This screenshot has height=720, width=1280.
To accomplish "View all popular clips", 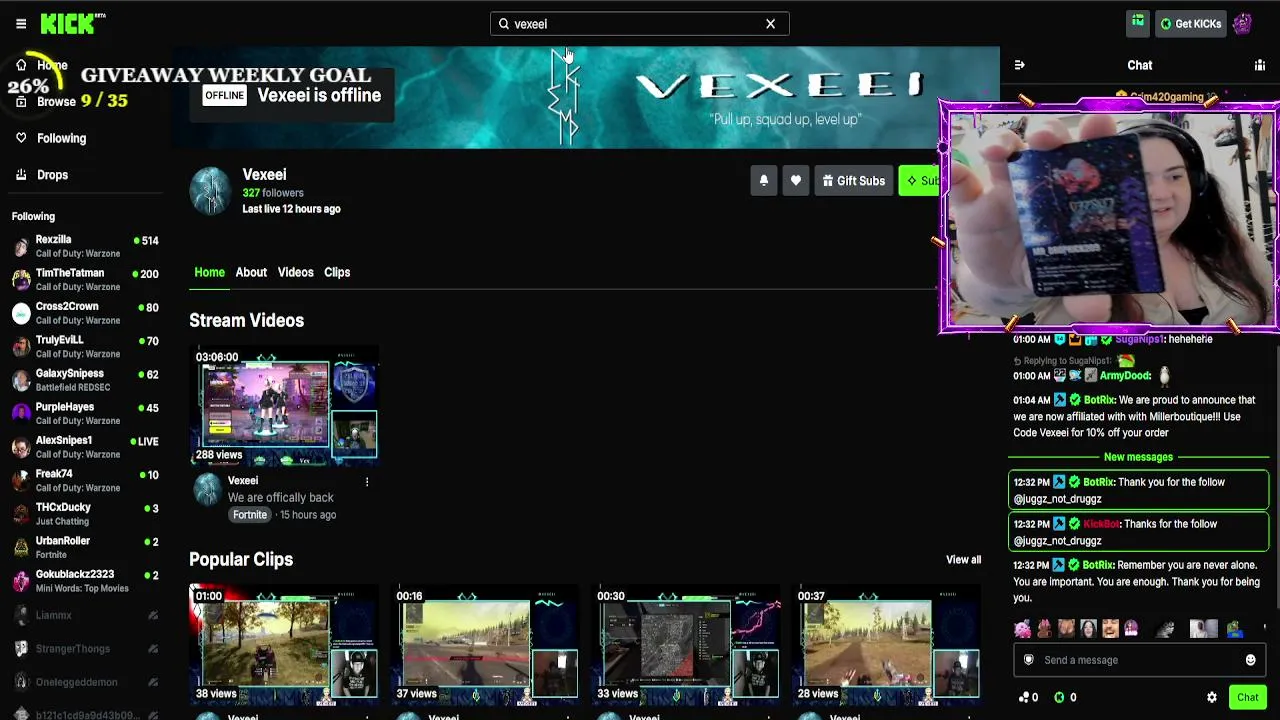I will tap(964, 560).
